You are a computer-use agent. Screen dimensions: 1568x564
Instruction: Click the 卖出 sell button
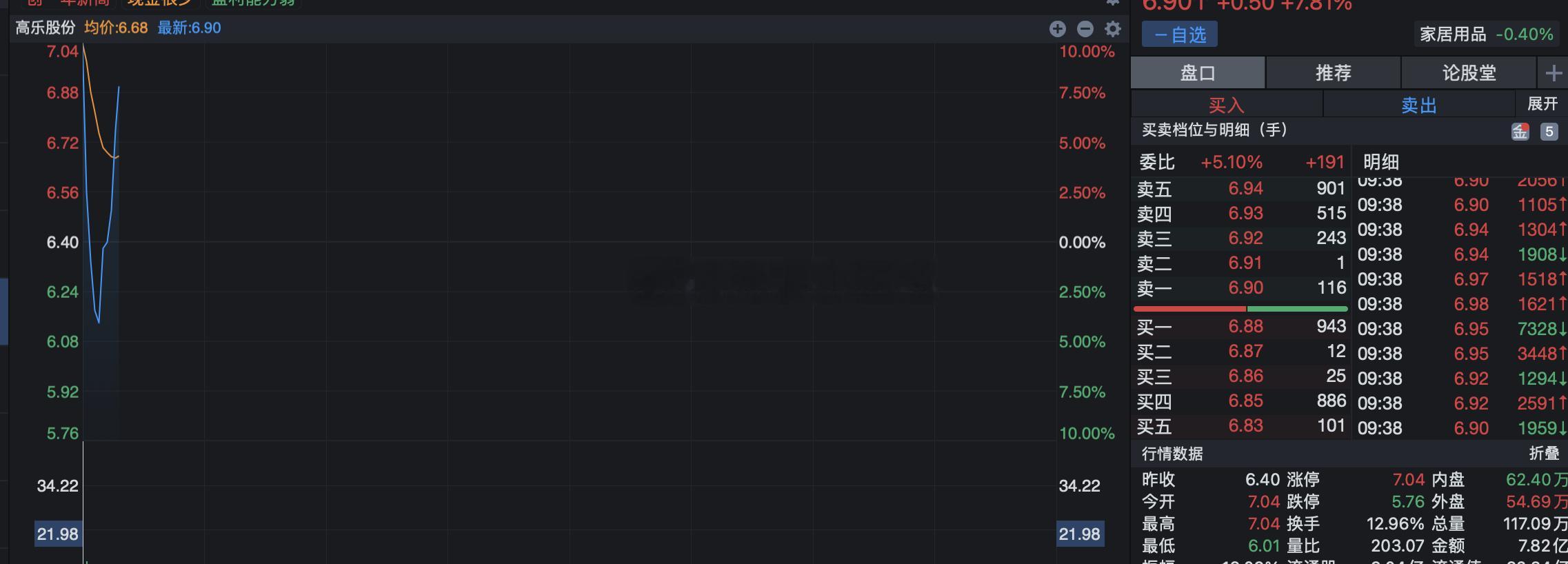[1418, 105]
